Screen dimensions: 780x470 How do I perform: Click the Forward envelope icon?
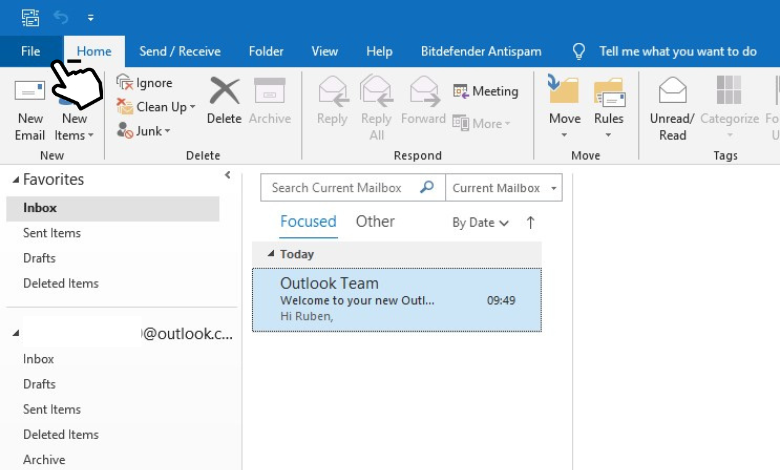(x=424, y=91)
